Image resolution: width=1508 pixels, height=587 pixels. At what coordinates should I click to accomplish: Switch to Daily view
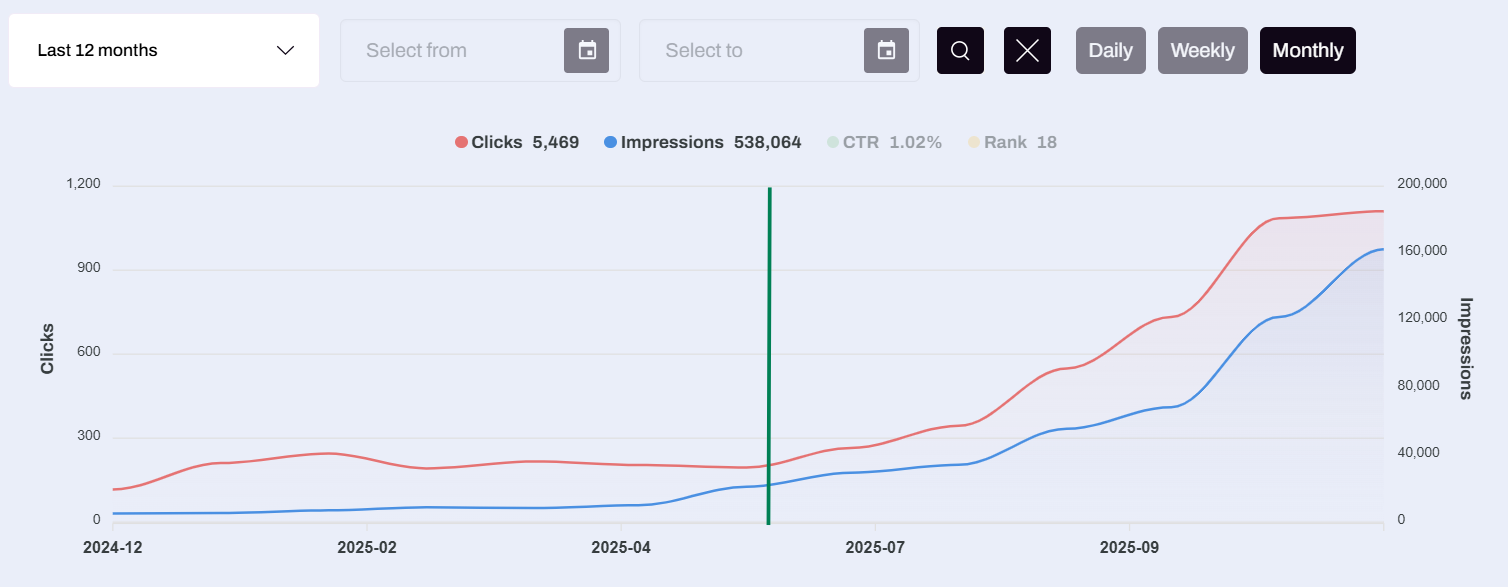pyautogui.click(x=1110, y=50)
